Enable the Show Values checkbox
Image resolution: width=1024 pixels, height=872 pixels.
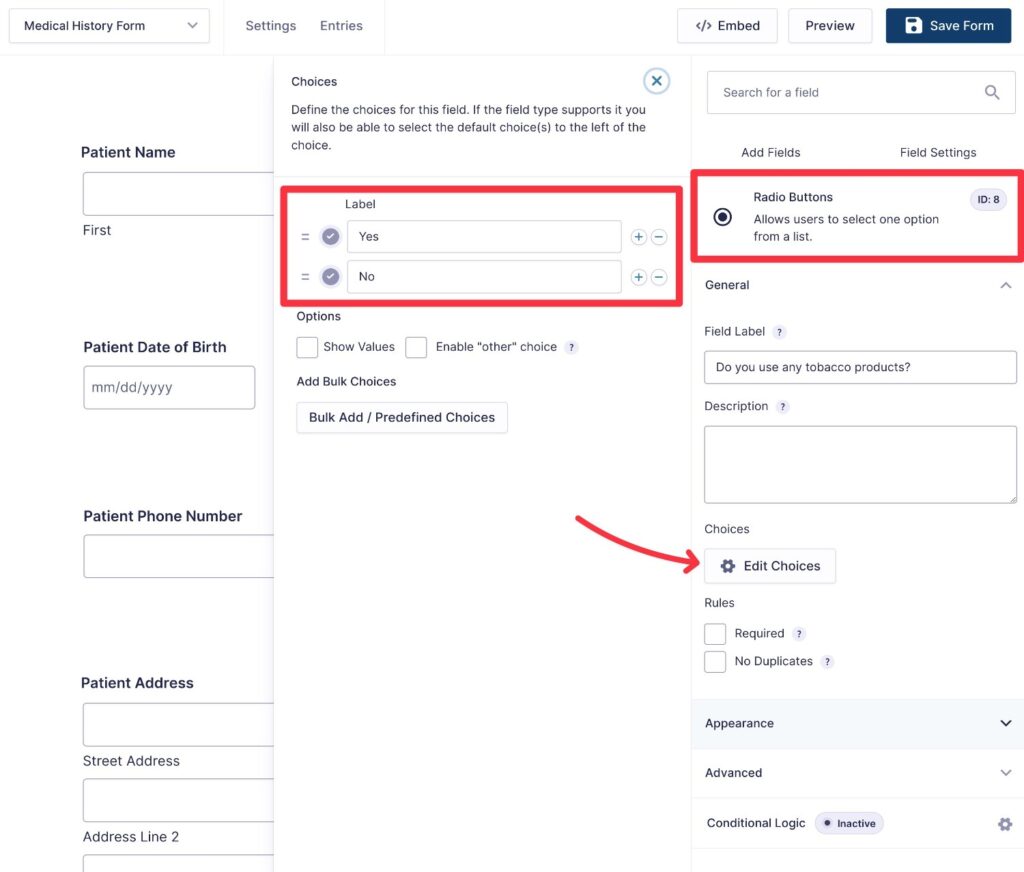[307, 347]
